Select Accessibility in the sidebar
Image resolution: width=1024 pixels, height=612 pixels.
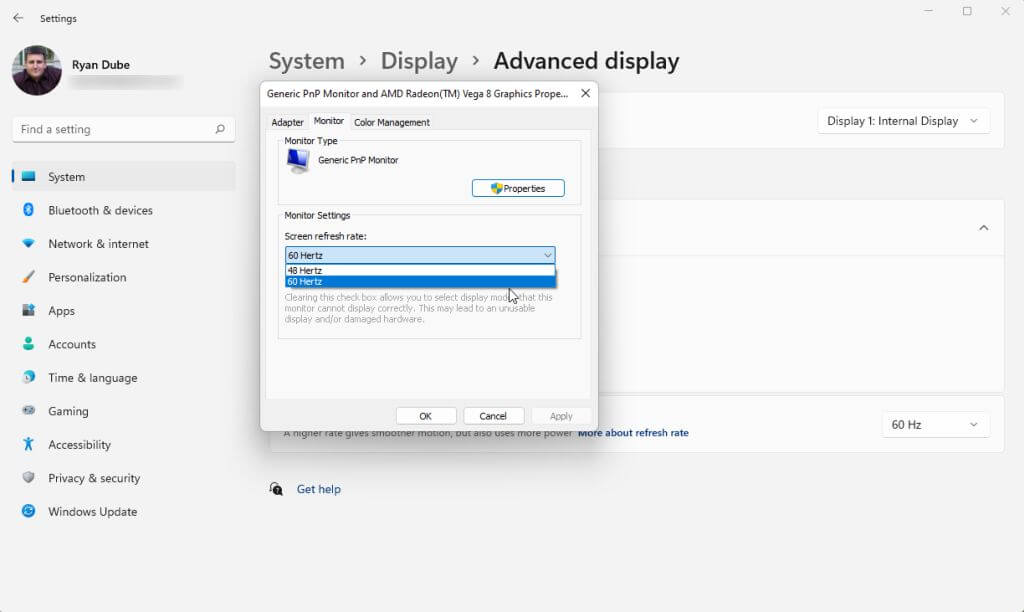[x=79, y=444]
